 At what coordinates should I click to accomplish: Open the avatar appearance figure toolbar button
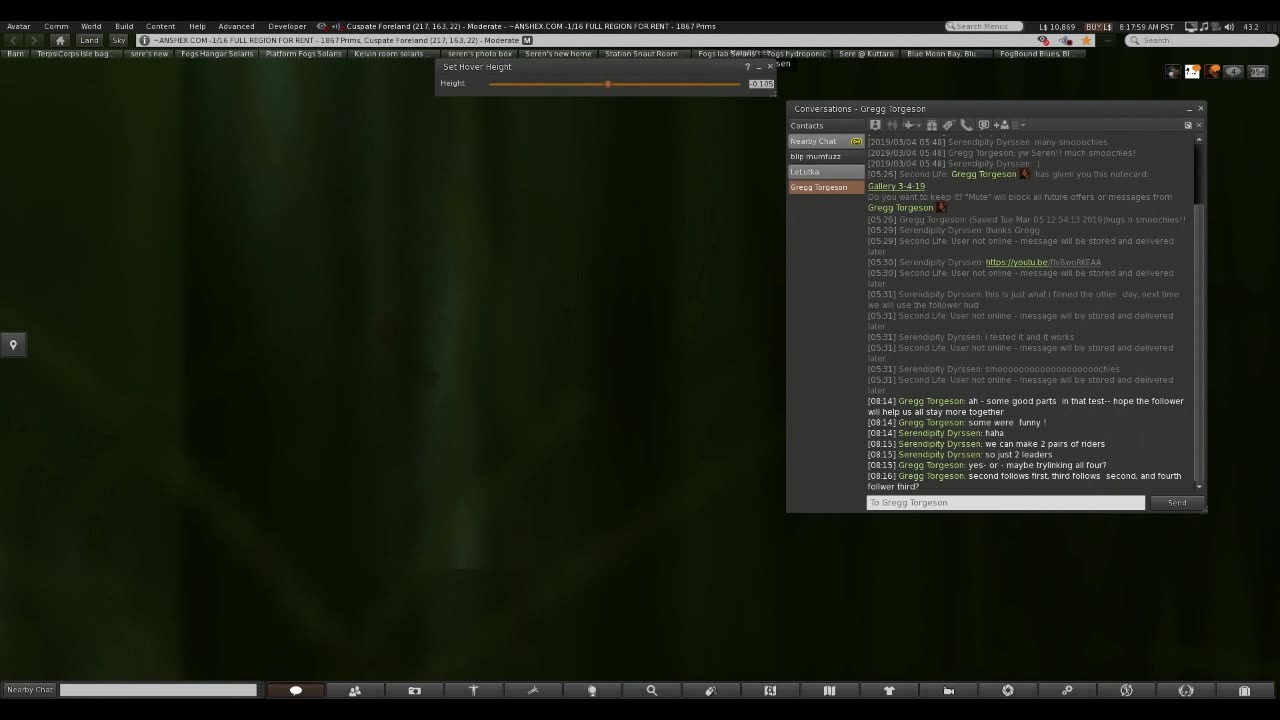point(474,690)
